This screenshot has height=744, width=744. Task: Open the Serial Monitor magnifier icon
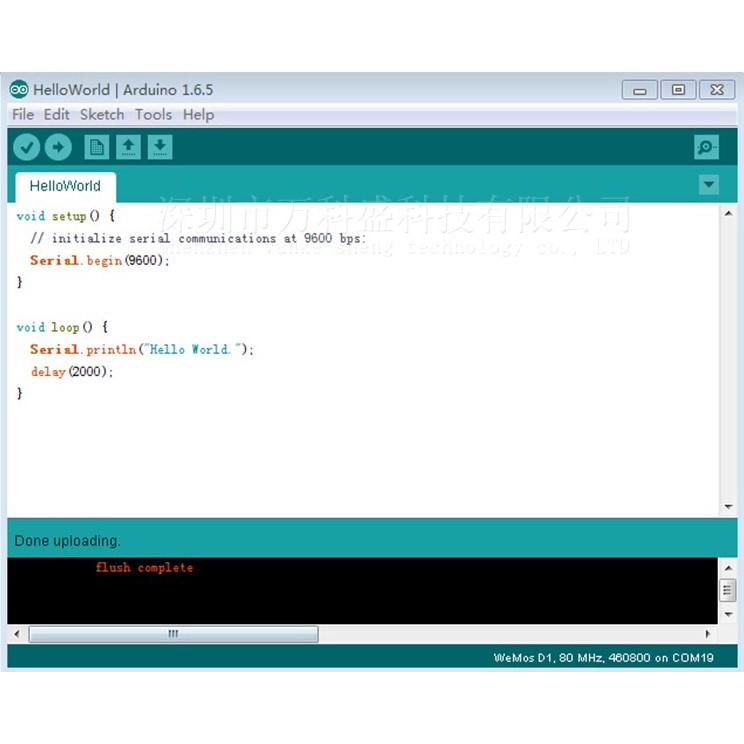[706, 147]
